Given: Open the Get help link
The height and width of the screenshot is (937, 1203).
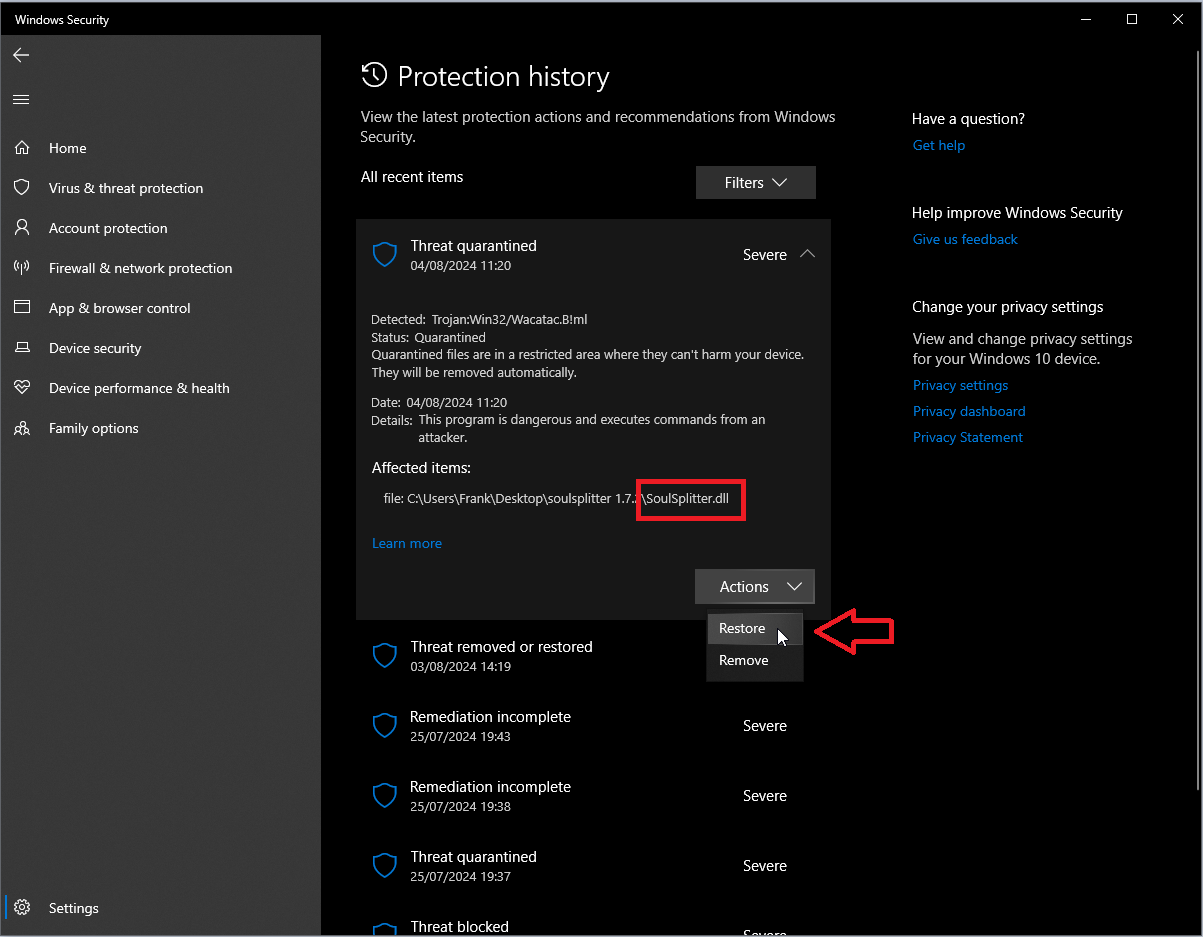Looking at the screenshot, I should pyautogui.click(x=938, y=145).
